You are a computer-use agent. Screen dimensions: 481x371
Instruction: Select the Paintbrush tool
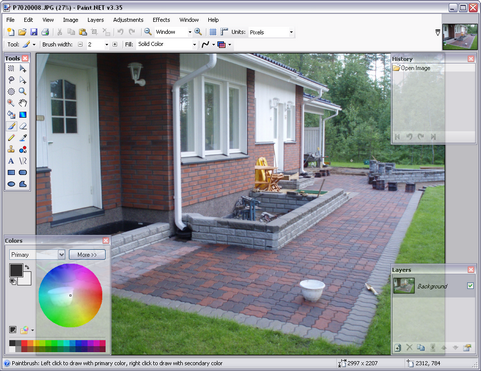[11, 126]
